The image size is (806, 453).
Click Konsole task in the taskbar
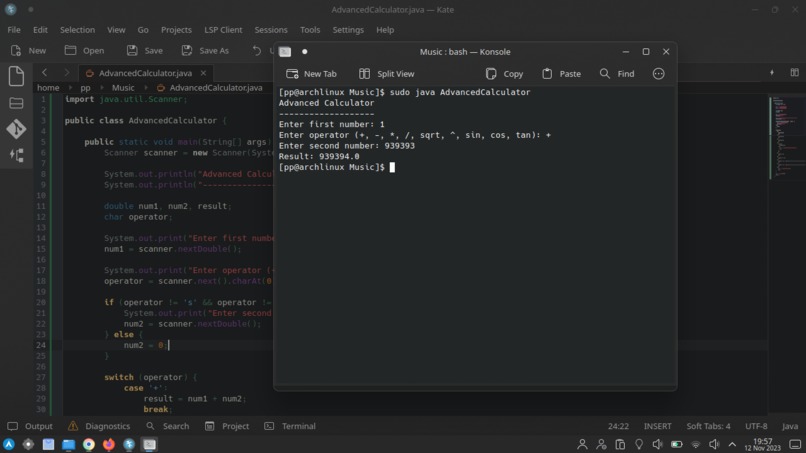coord(149,444)
